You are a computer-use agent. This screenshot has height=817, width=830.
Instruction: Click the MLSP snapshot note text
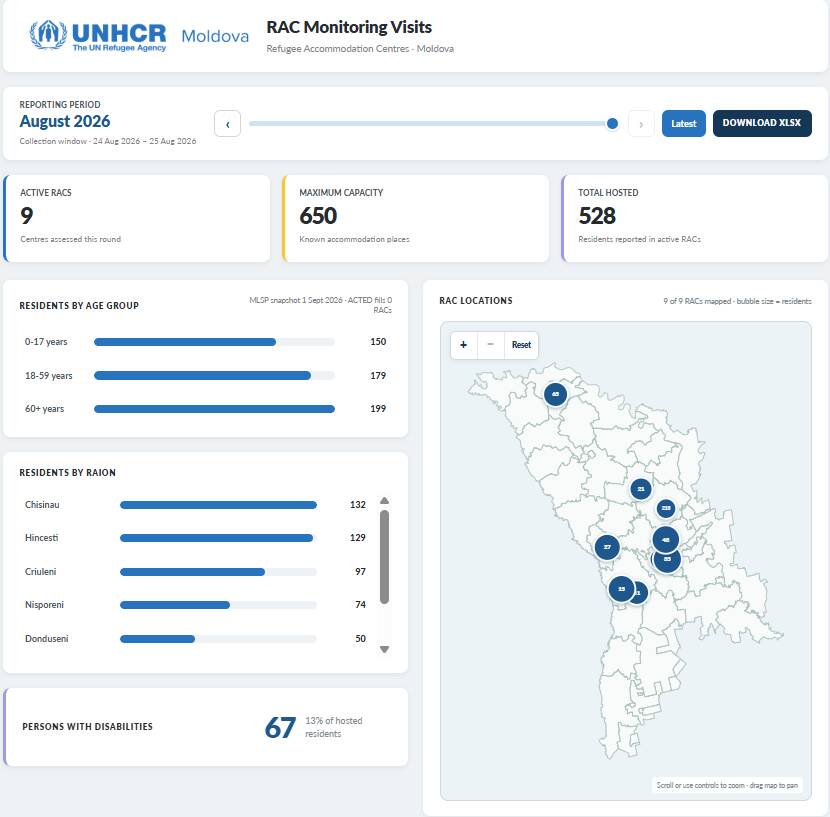(320, 305)
